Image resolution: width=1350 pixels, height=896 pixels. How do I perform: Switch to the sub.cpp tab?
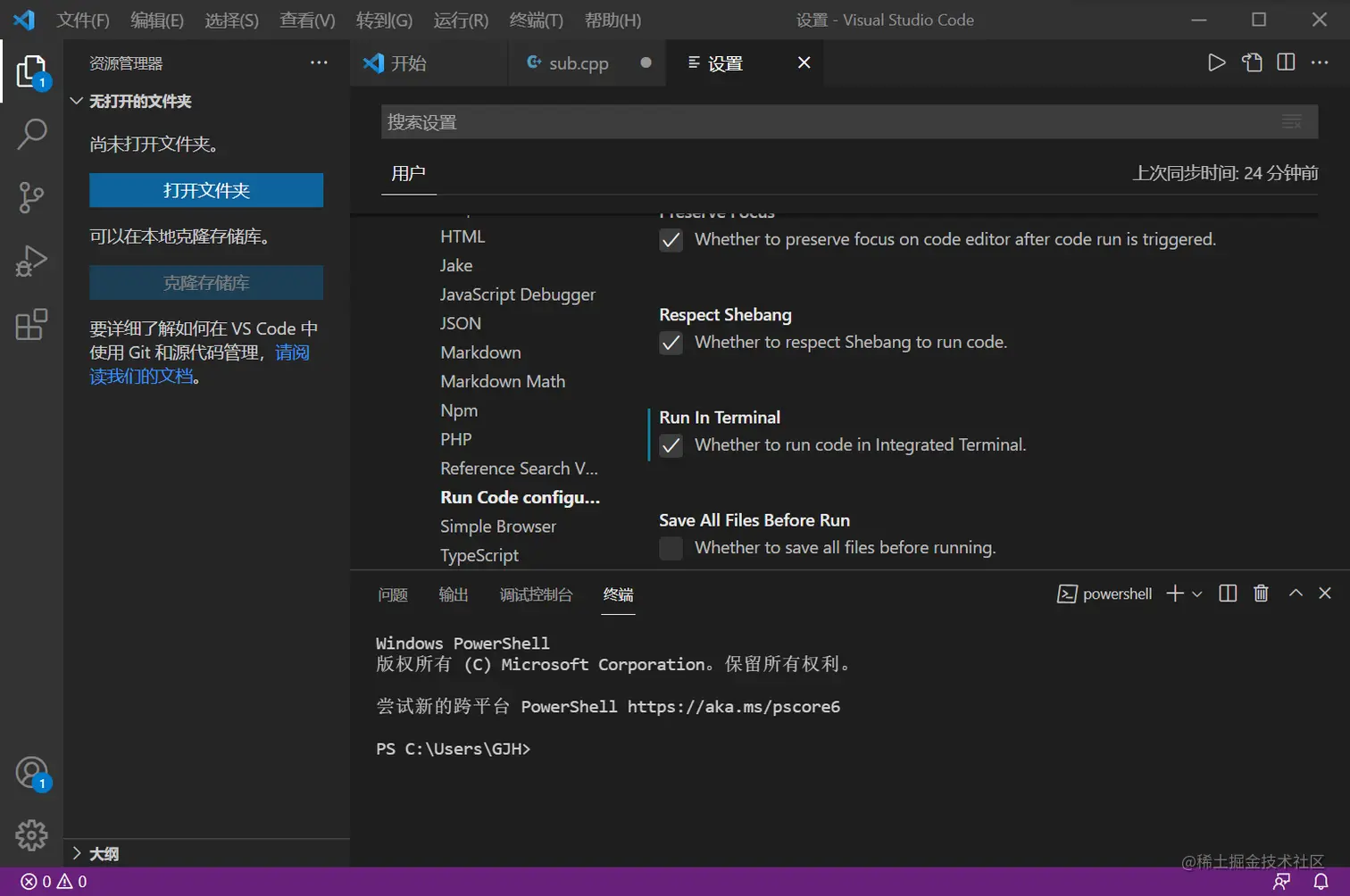point(587,62)
